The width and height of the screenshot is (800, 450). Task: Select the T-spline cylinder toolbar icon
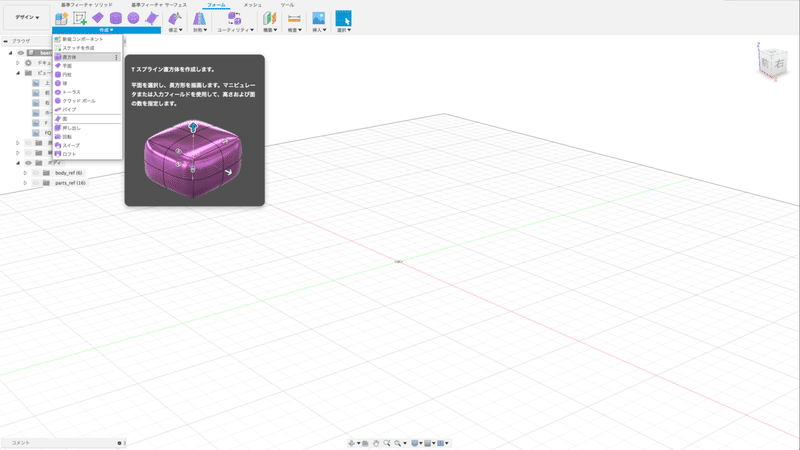point(116,18)
